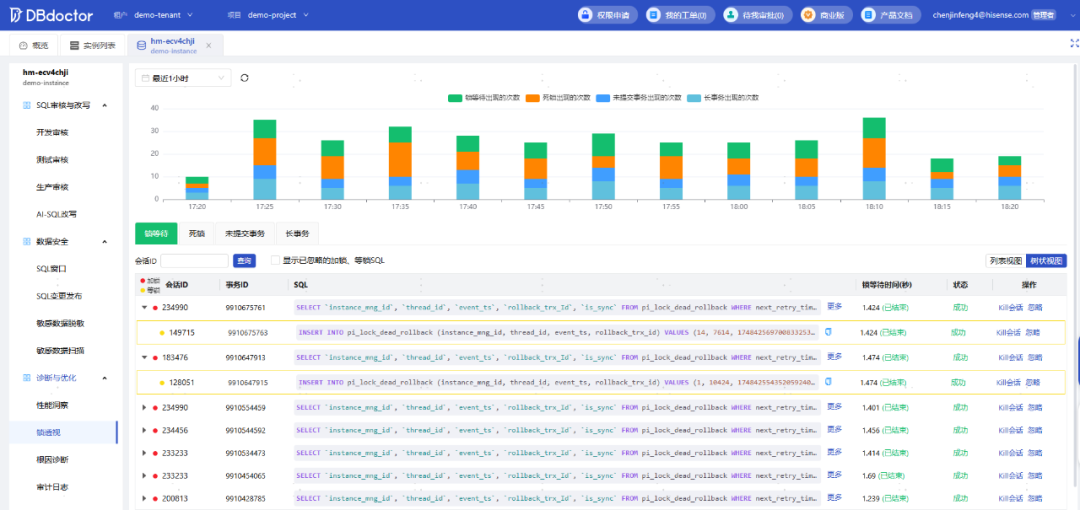Screen dimensions: 1080x510
Task: Refresh the lock chart data
Action: click(245, 78)
